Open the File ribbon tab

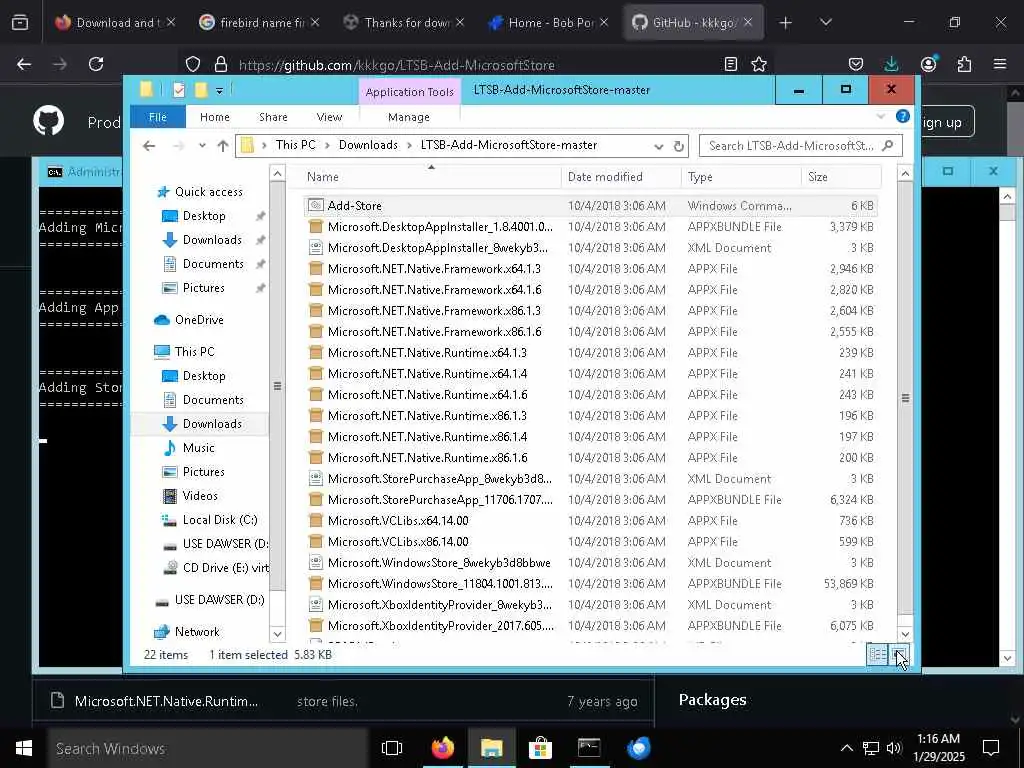[x=158, y=117]
